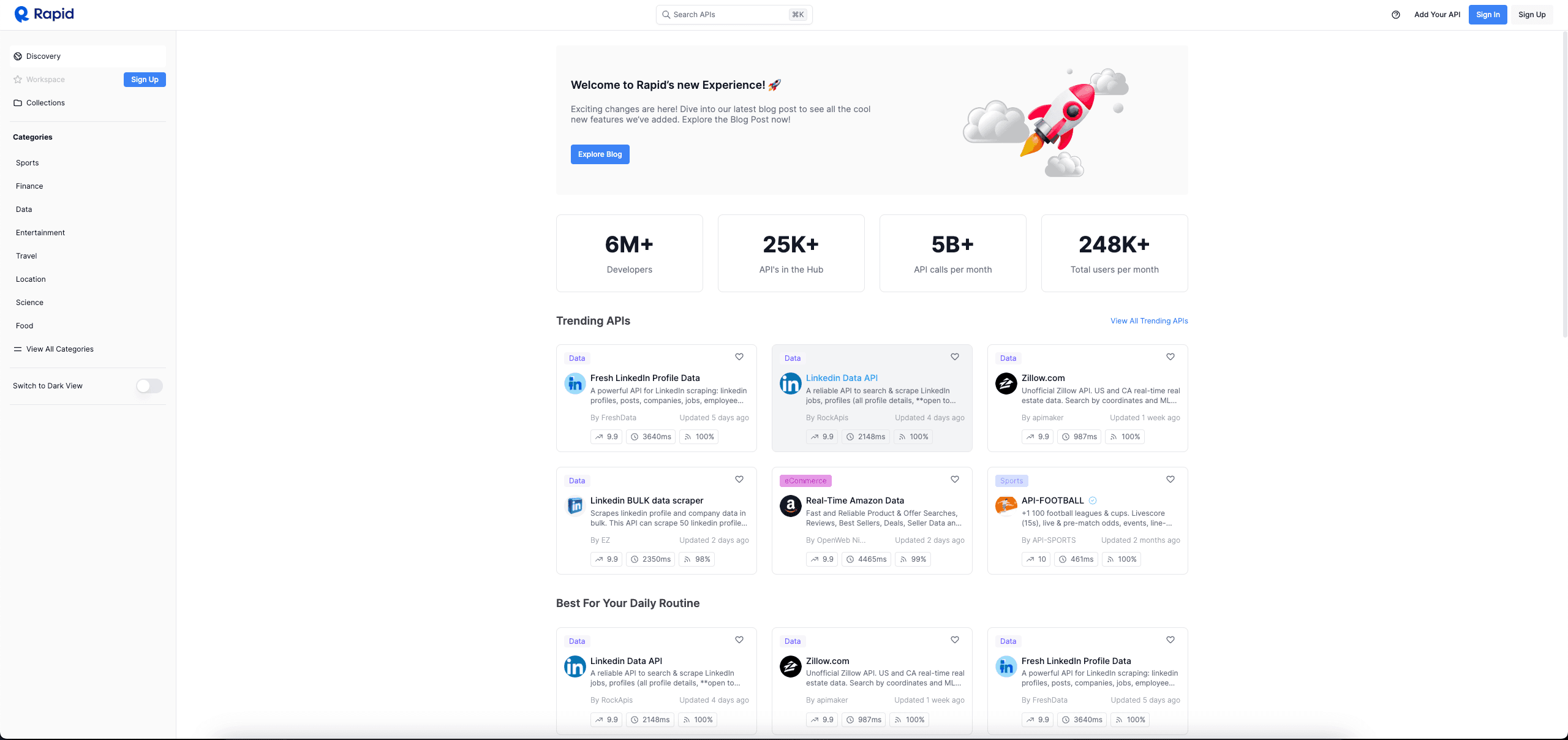Click the Collections folder icon

[x=18, y=103]
